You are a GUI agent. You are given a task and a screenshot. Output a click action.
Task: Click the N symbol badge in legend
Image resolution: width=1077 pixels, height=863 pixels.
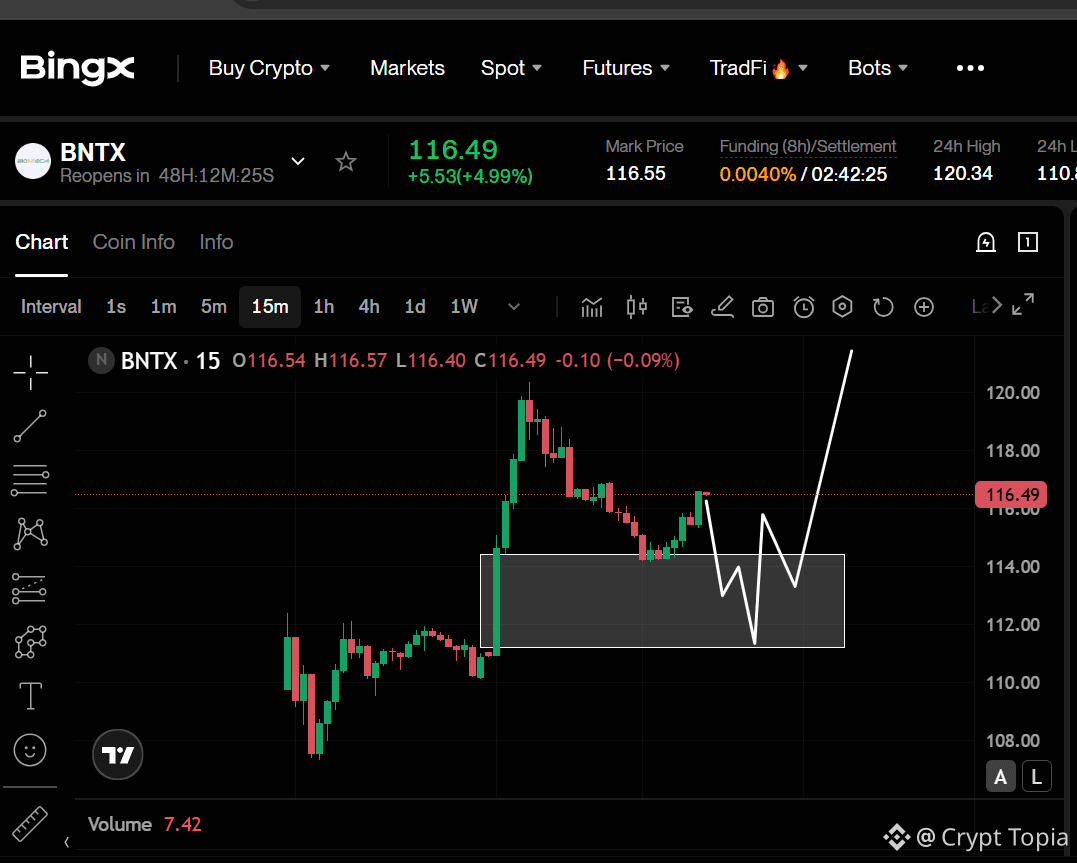(101, 360)
